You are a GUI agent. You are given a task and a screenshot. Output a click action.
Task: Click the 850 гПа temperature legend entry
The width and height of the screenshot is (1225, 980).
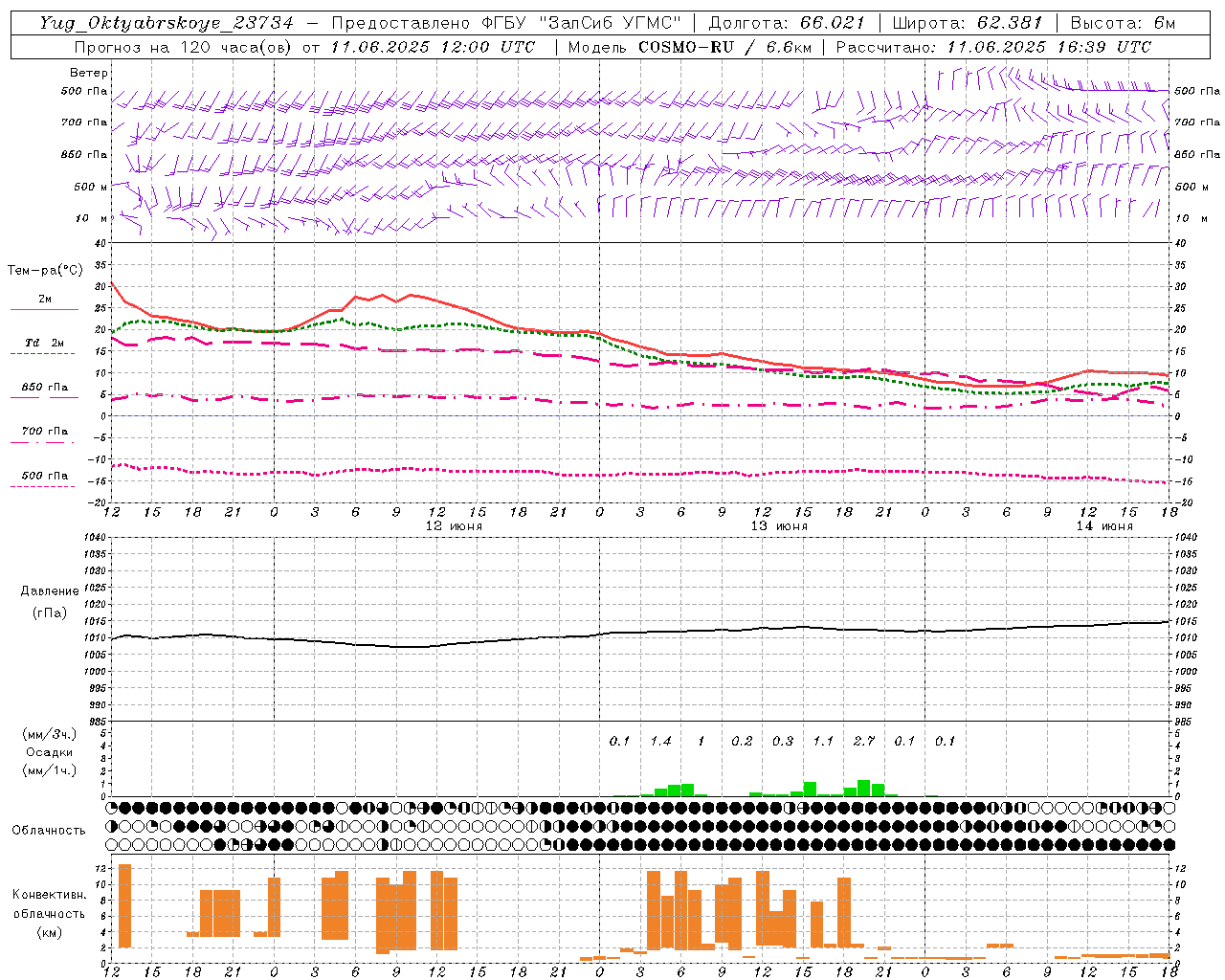[x=45, y=388]
